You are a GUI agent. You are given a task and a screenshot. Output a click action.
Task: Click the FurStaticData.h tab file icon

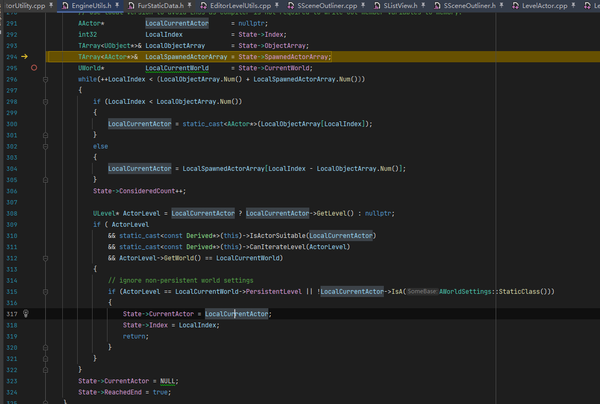click(130, 6)
